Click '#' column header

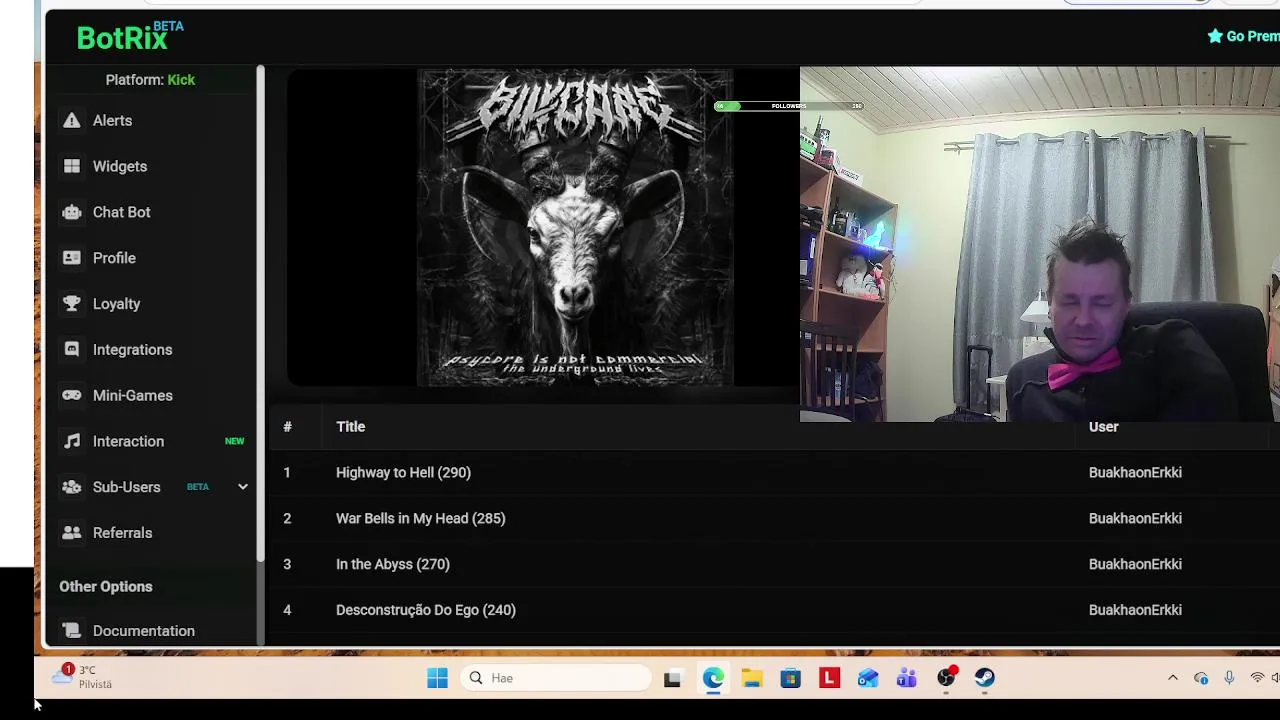(287, 427)
